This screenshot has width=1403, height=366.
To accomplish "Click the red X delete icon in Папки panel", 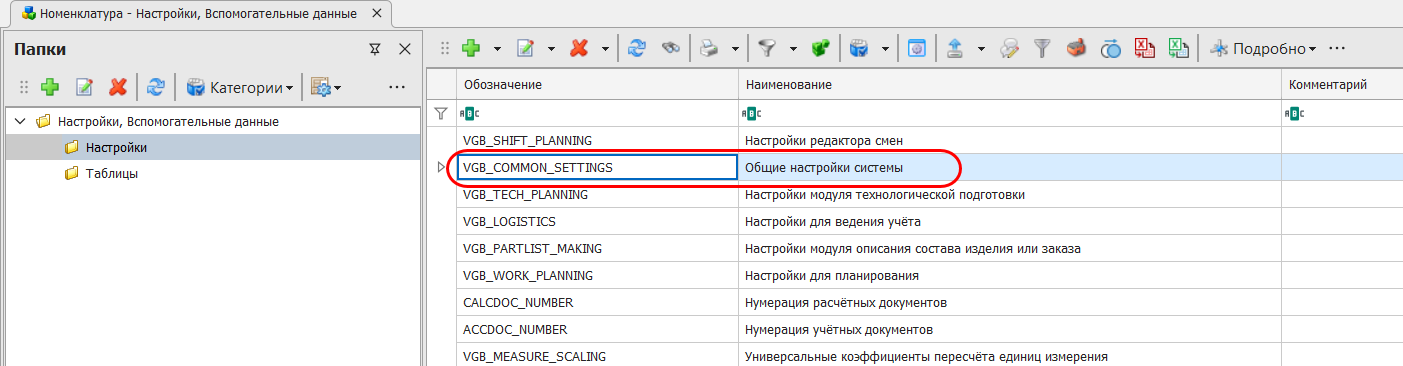I will pyautogui.click(x=118, y=87).
